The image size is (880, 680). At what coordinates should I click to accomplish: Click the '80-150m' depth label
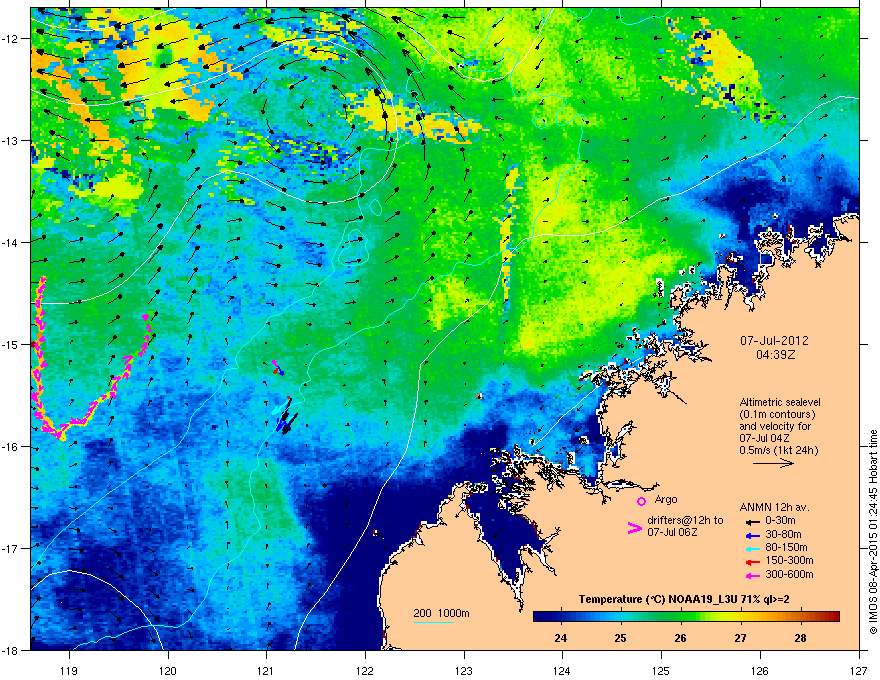[x=786, y=547]
